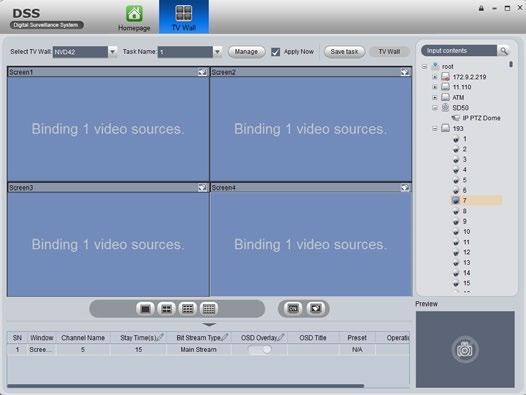Screen dimensions: 526x395
Task: Click the search magnifier icon
Action: 504,51
